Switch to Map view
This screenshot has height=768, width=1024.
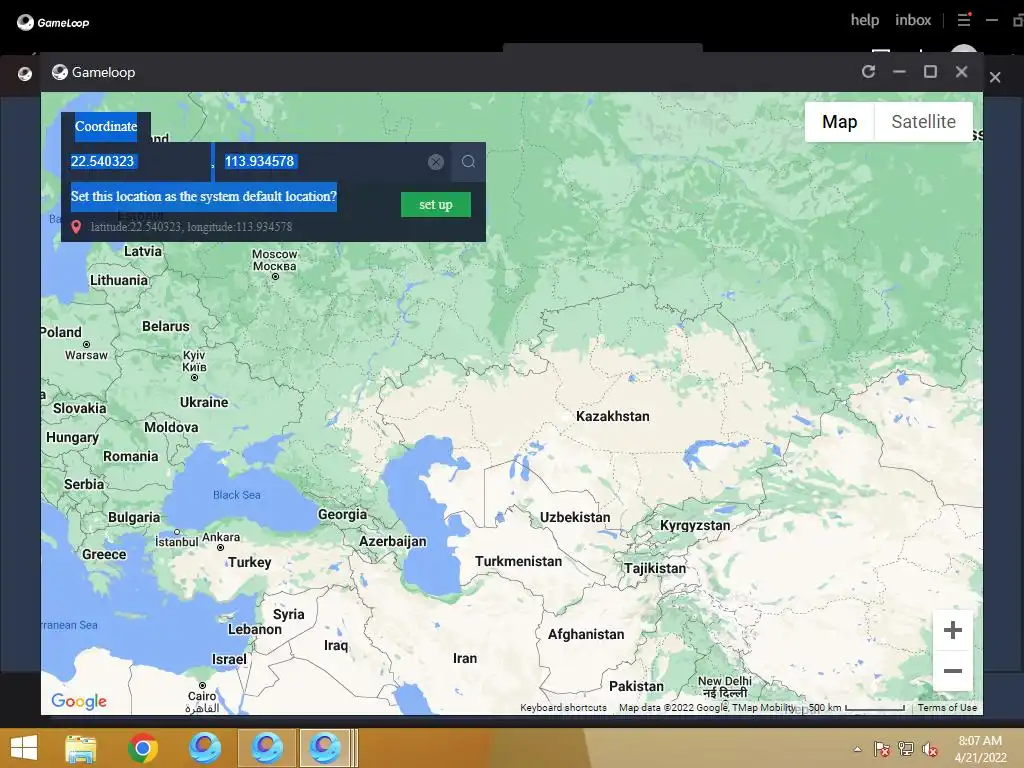point(839,122)
